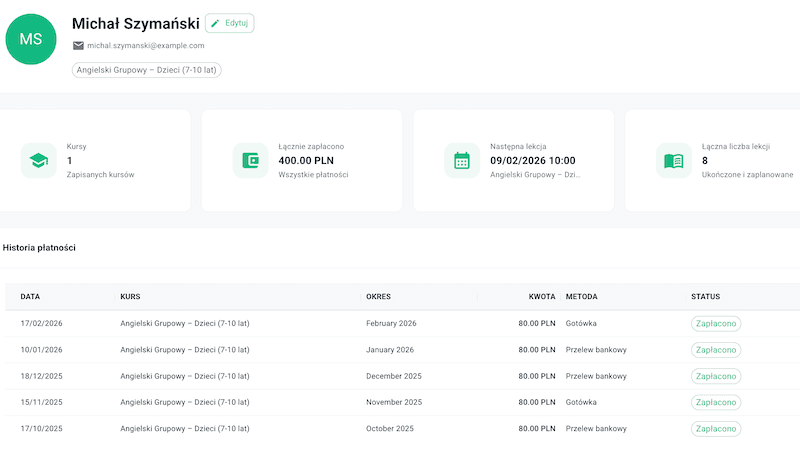
Task: Click Gotówka method in February 2026 row
Action: point(581,323)
